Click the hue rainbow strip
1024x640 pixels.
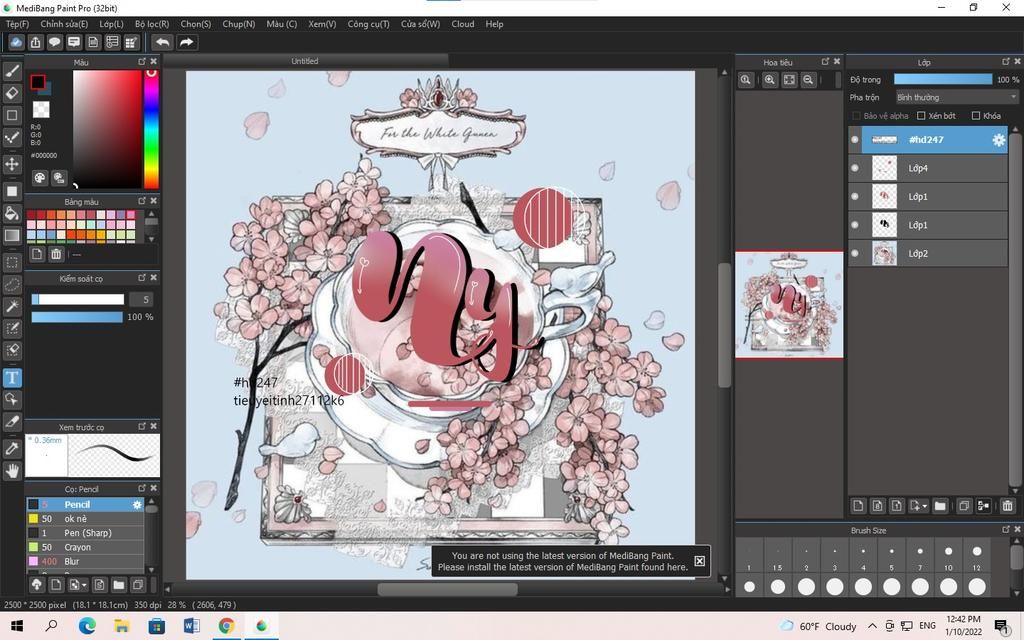[x=151, y=129]
